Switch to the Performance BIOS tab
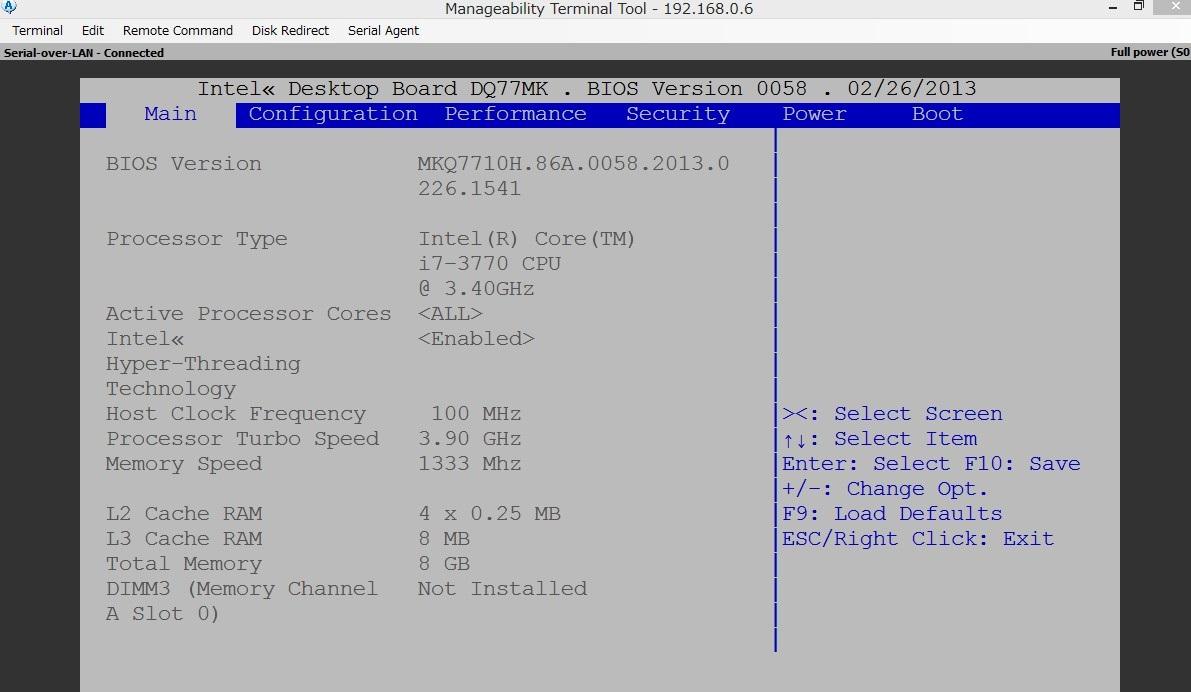Viewport: 1191px width, 692px height. (515, 114)
